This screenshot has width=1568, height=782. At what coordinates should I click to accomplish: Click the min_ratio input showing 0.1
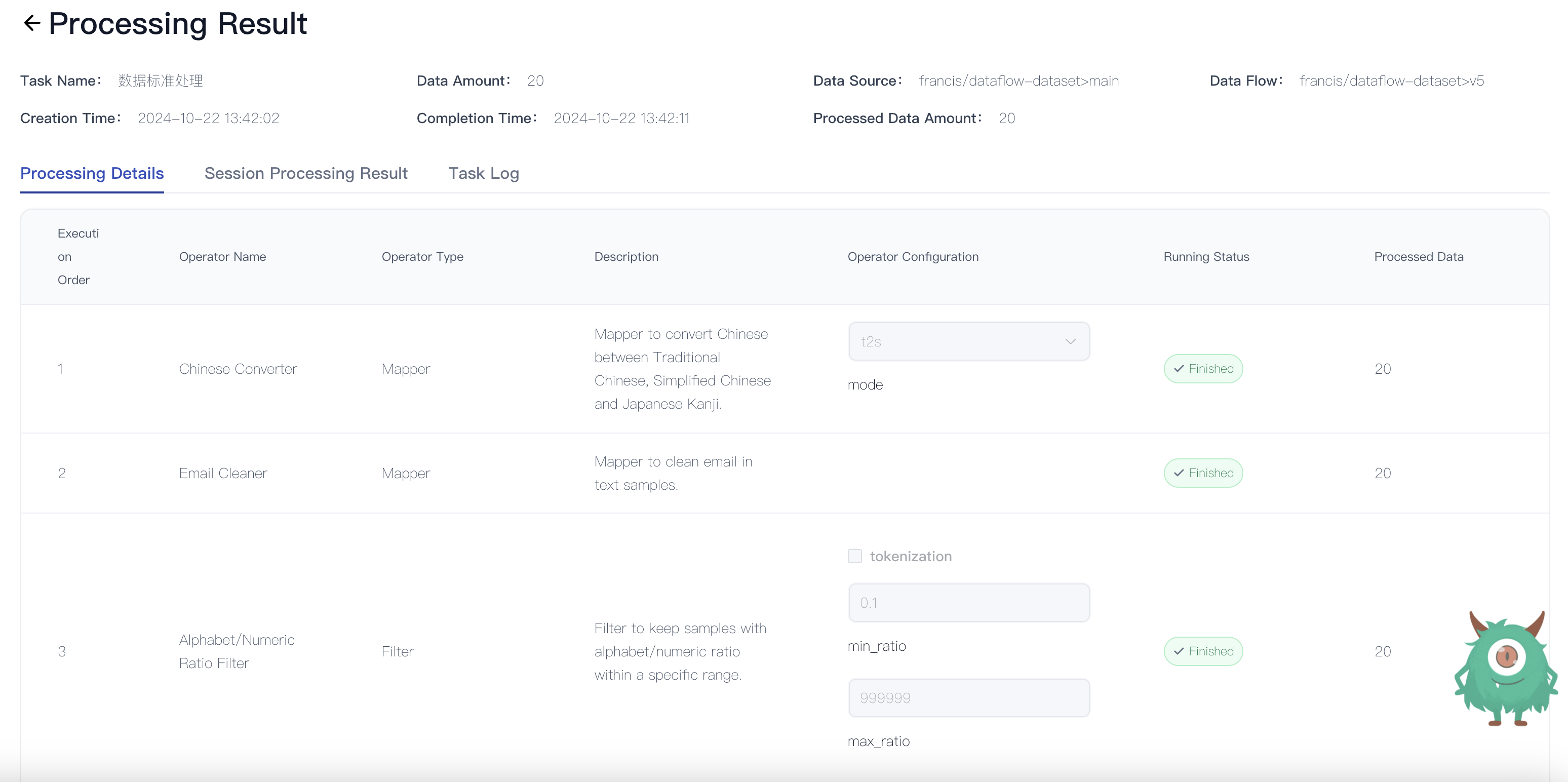point(968,603)
